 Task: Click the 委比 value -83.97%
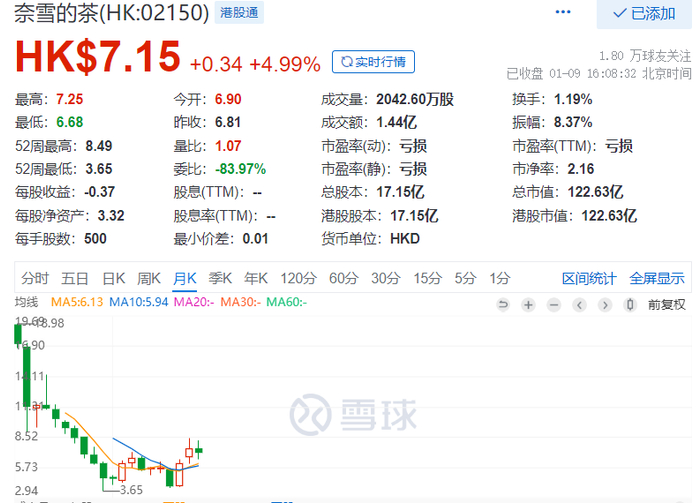(241, 169)
